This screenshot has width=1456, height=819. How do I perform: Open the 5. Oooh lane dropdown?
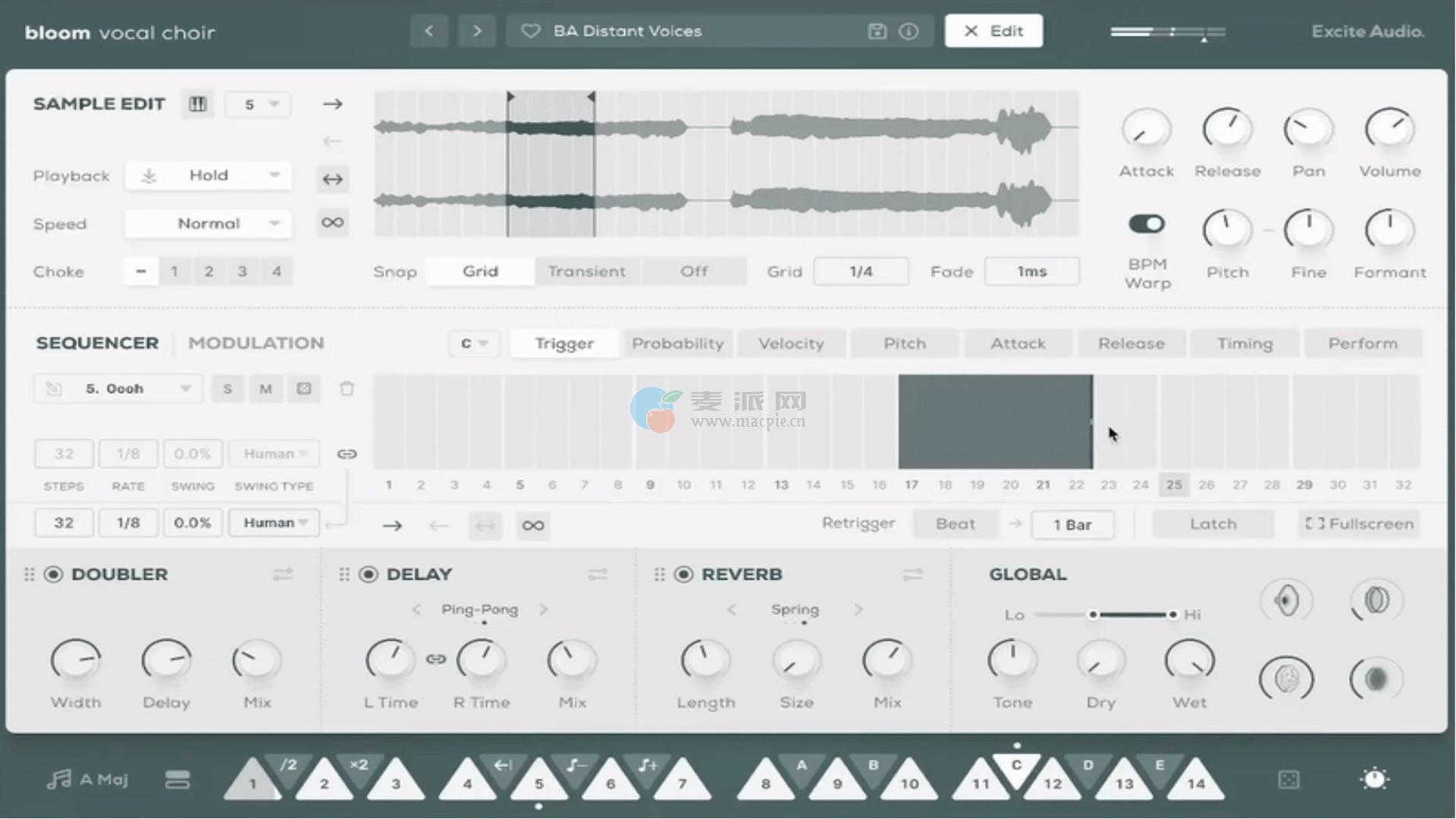[x=118, y=389]
